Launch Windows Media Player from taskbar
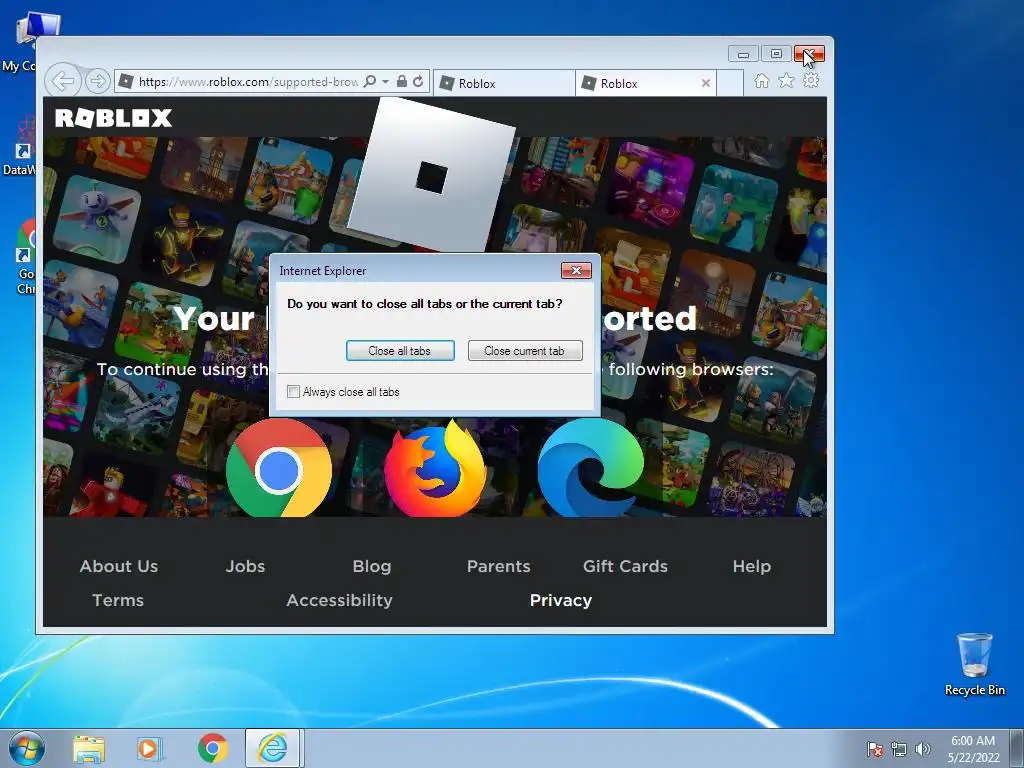Viewport: 1024px width, 768px height. (x=150, y=749)
